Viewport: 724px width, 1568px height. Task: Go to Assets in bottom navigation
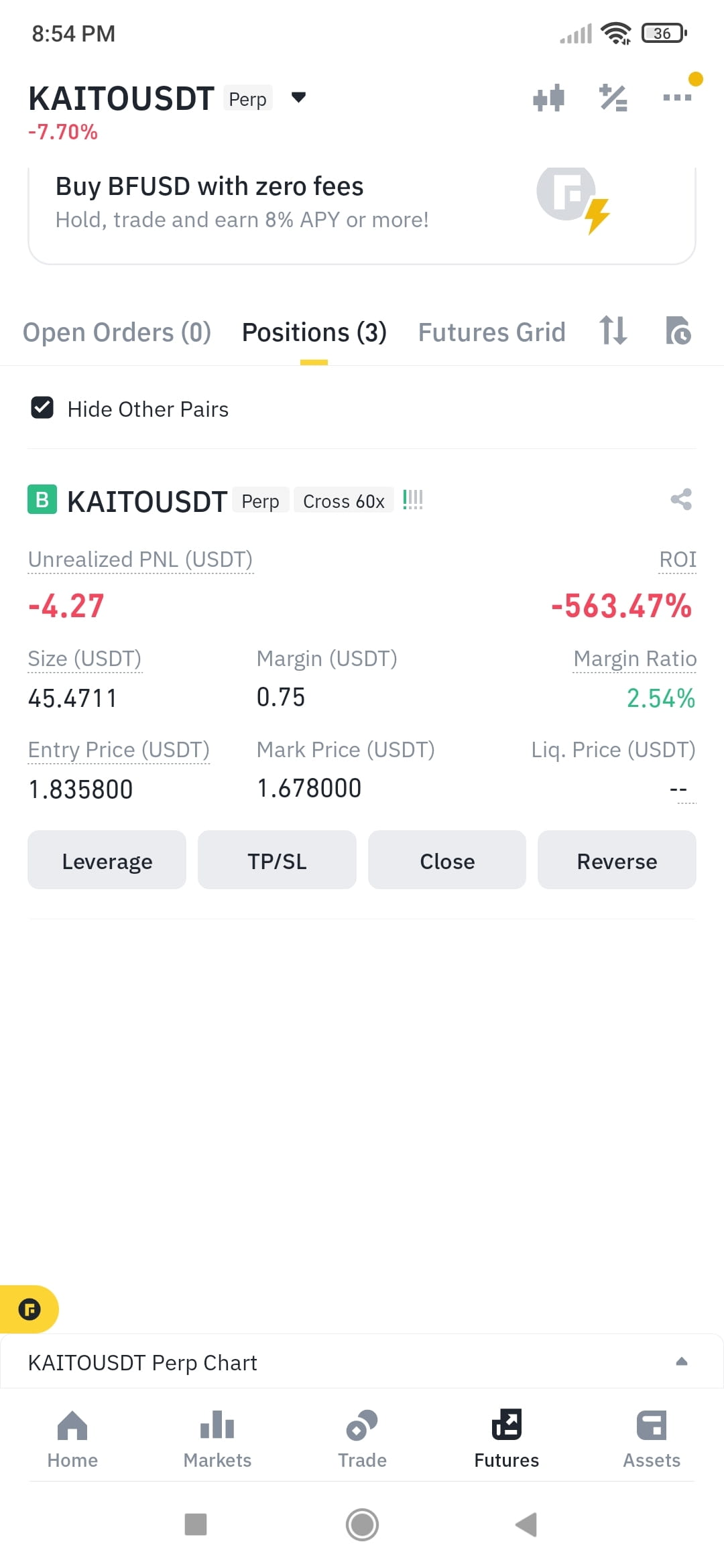point(652,1439)
